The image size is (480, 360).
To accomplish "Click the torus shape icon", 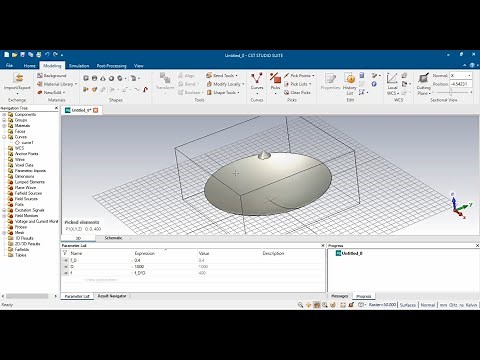I will (120, 78).
